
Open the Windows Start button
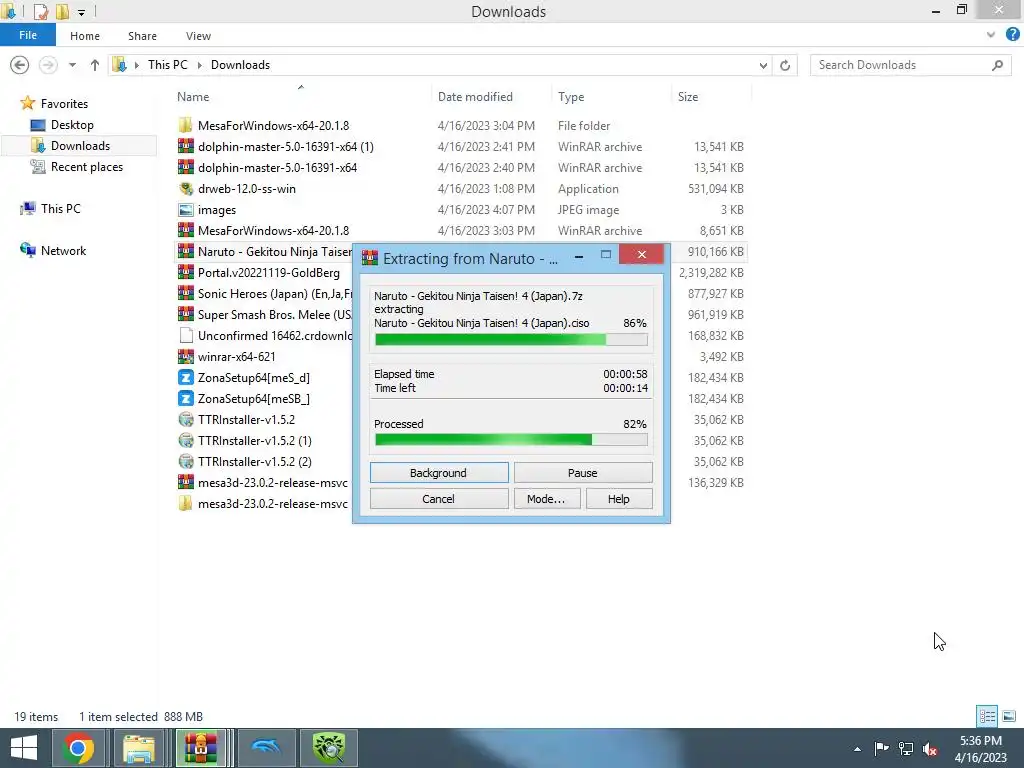(24, 748)
